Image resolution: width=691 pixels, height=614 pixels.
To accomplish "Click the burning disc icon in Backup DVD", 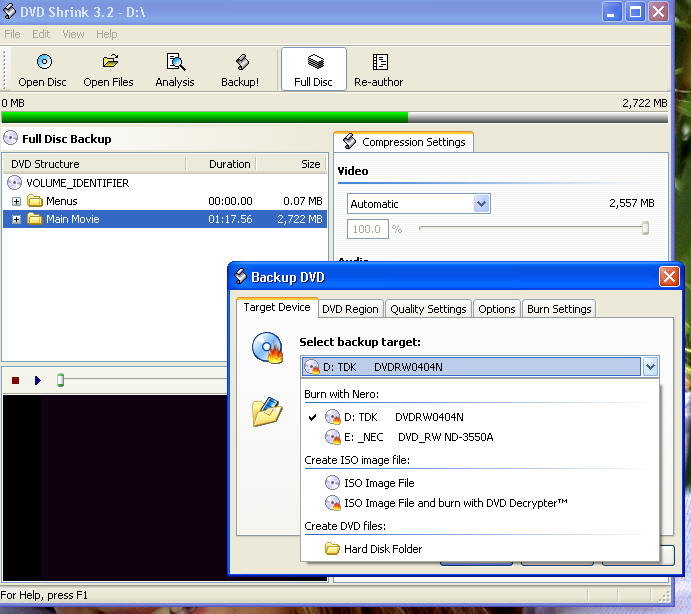I will click(267, 348).
